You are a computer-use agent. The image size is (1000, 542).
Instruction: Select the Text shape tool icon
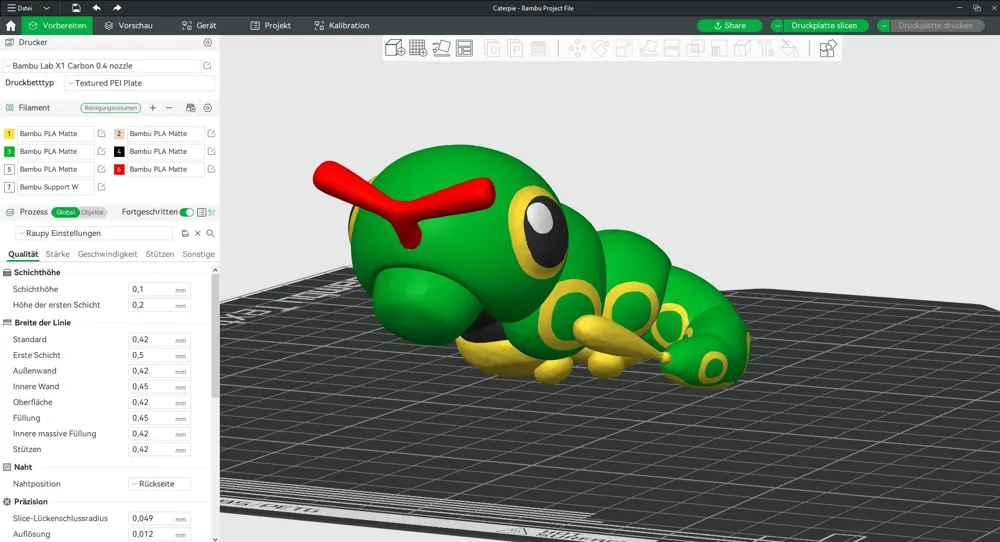766,48
